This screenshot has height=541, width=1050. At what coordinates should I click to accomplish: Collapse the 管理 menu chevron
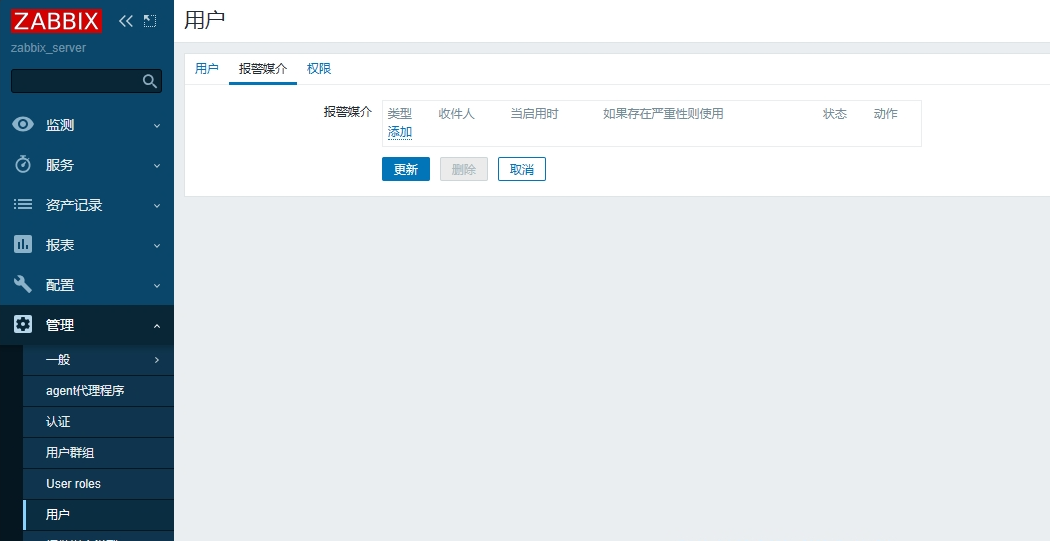tap(157, 326)
